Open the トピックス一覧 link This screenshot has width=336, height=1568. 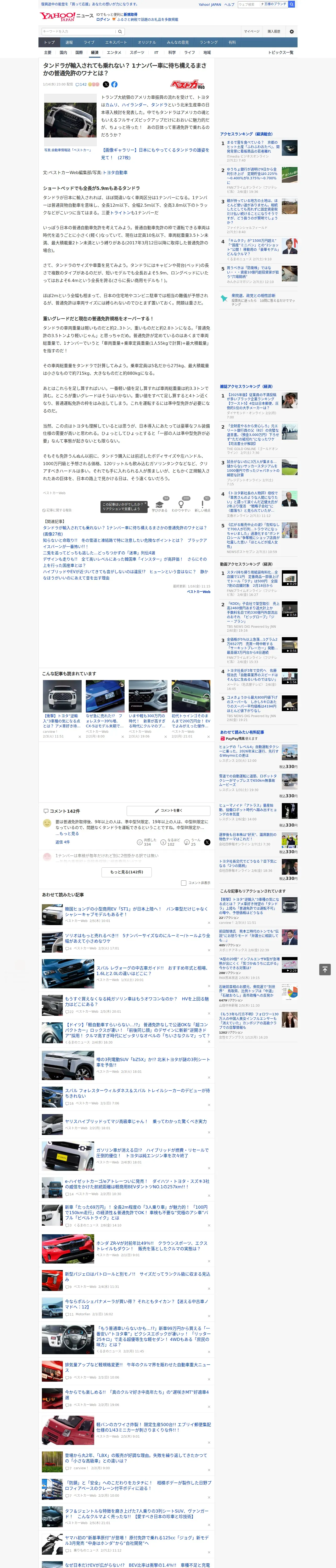281,52
